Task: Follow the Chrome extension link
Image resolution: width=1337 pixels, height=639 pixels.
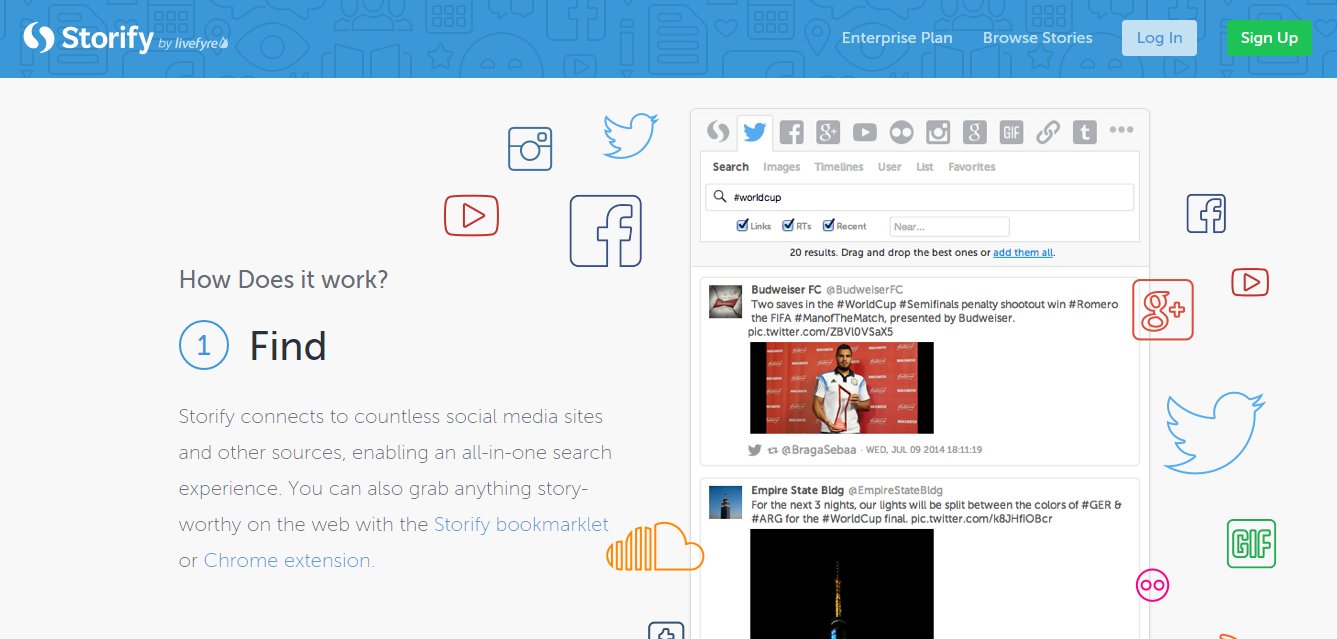Action: [x=289, y=560]
